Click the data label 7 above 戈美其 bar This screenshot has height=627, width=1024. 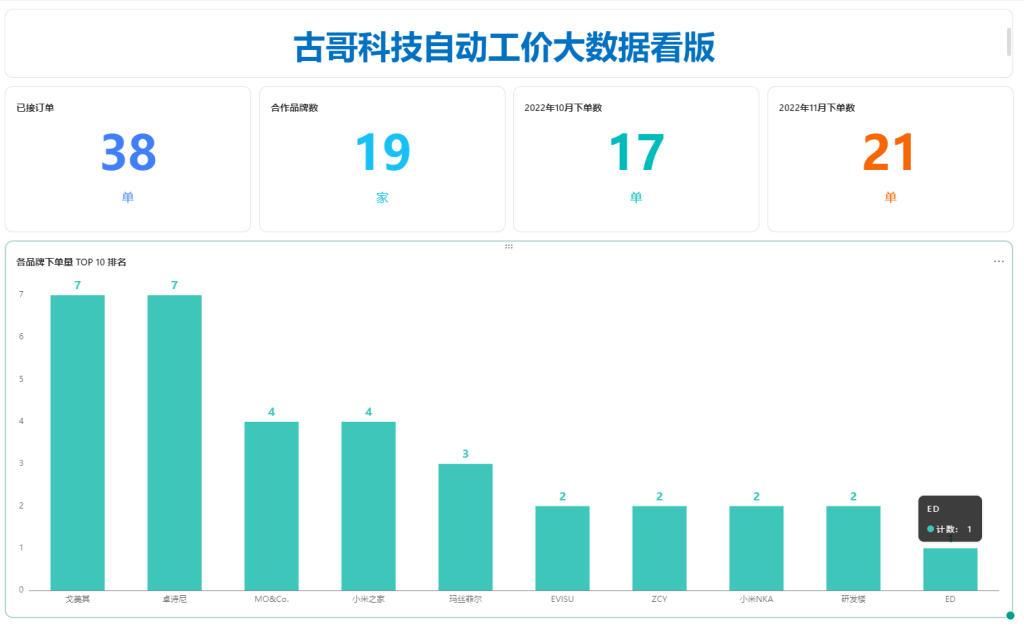[78, 285]
